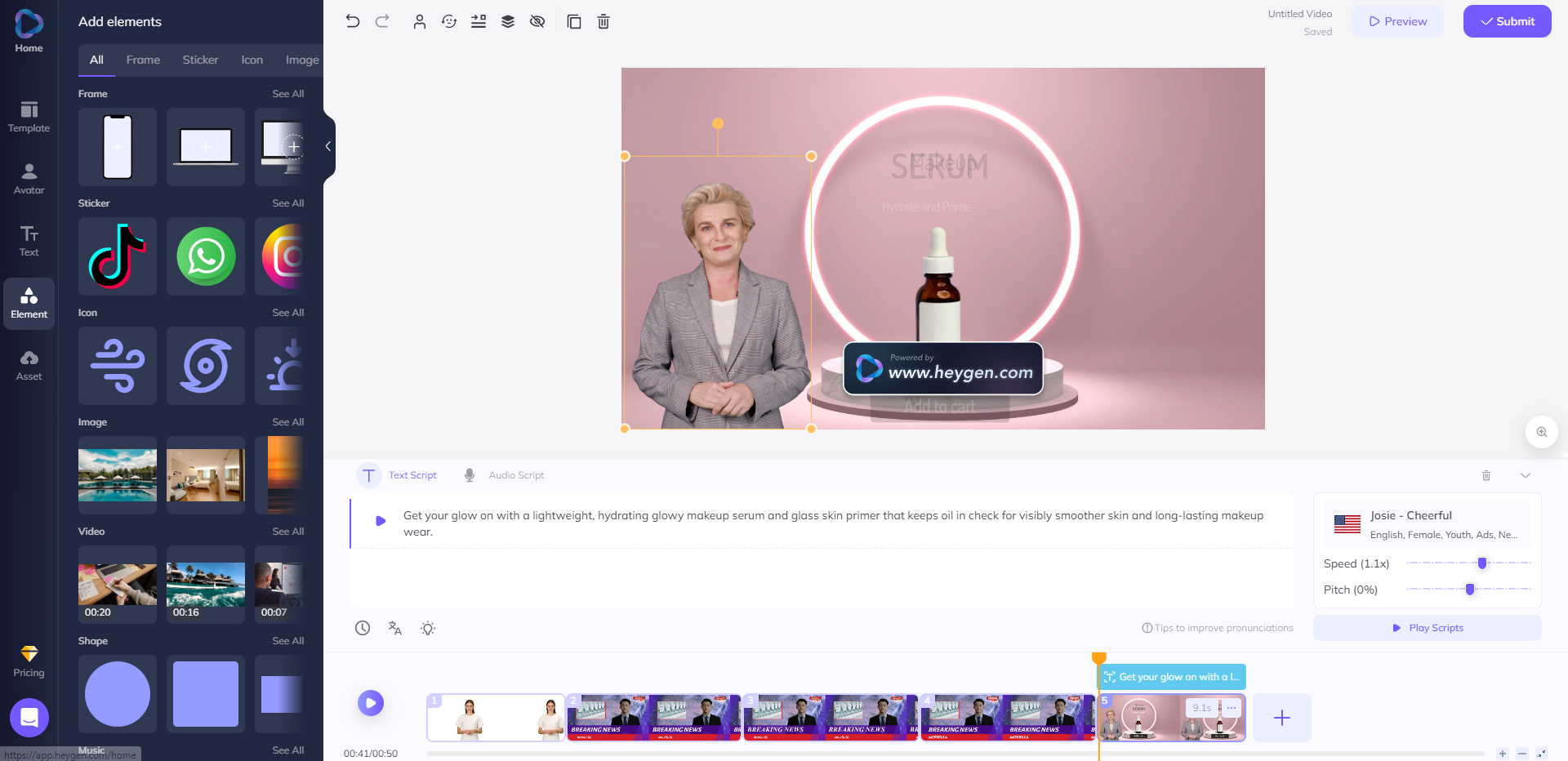
Task: Select the All elements tab
Action: [x=96, y=60]
